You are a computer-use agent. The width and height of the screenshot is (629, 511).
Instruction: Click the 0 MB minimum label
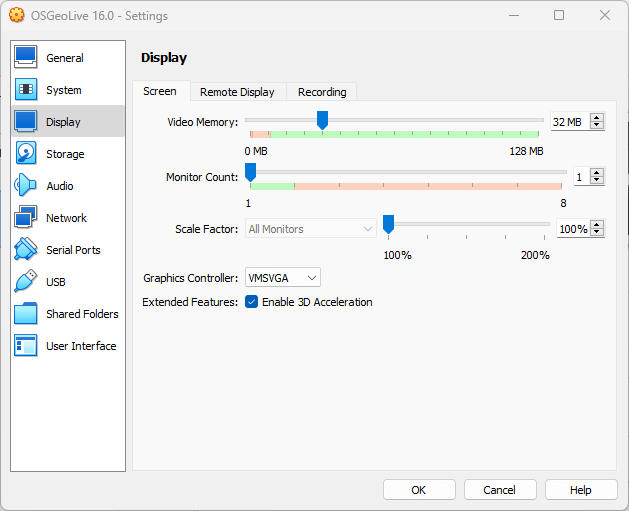(256, 151)
